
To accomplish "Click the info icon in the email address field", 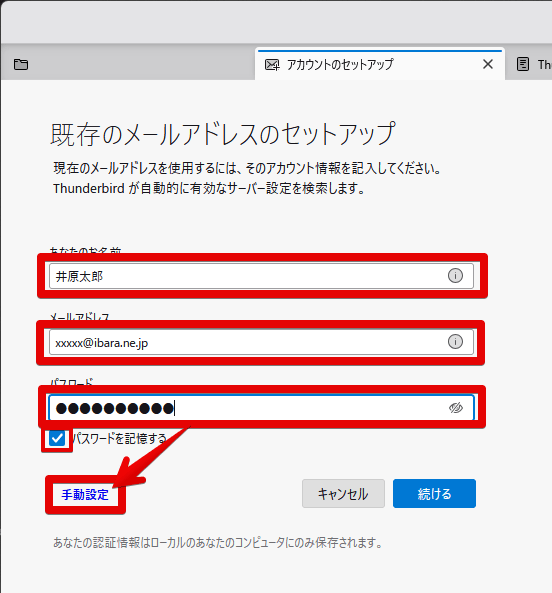I will pyautogui.click(x=455, y=342).
